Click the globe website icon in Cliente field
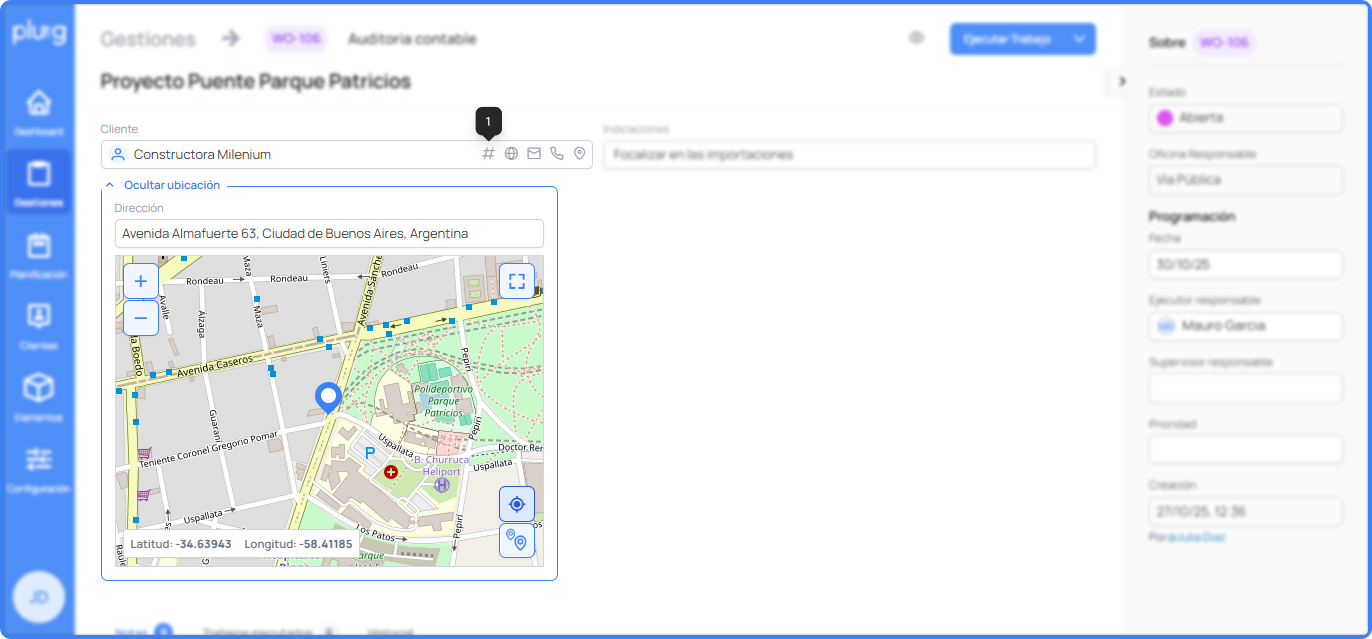The image size is (1372, 639). [x=511, y=154]
